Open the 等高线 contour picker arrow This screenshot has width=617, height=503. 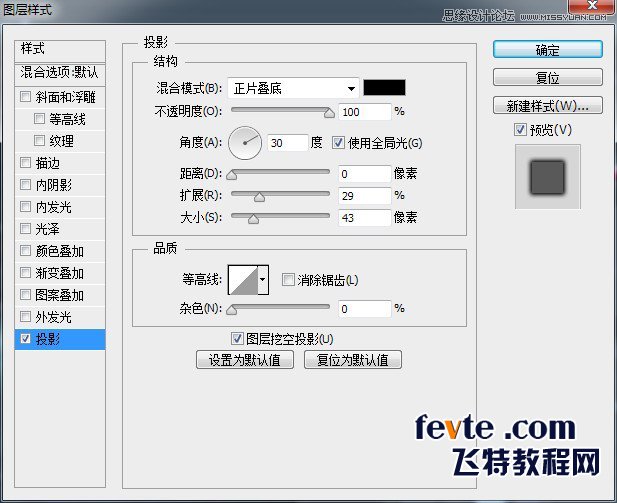pyautogui.click(x=263, y=280)
